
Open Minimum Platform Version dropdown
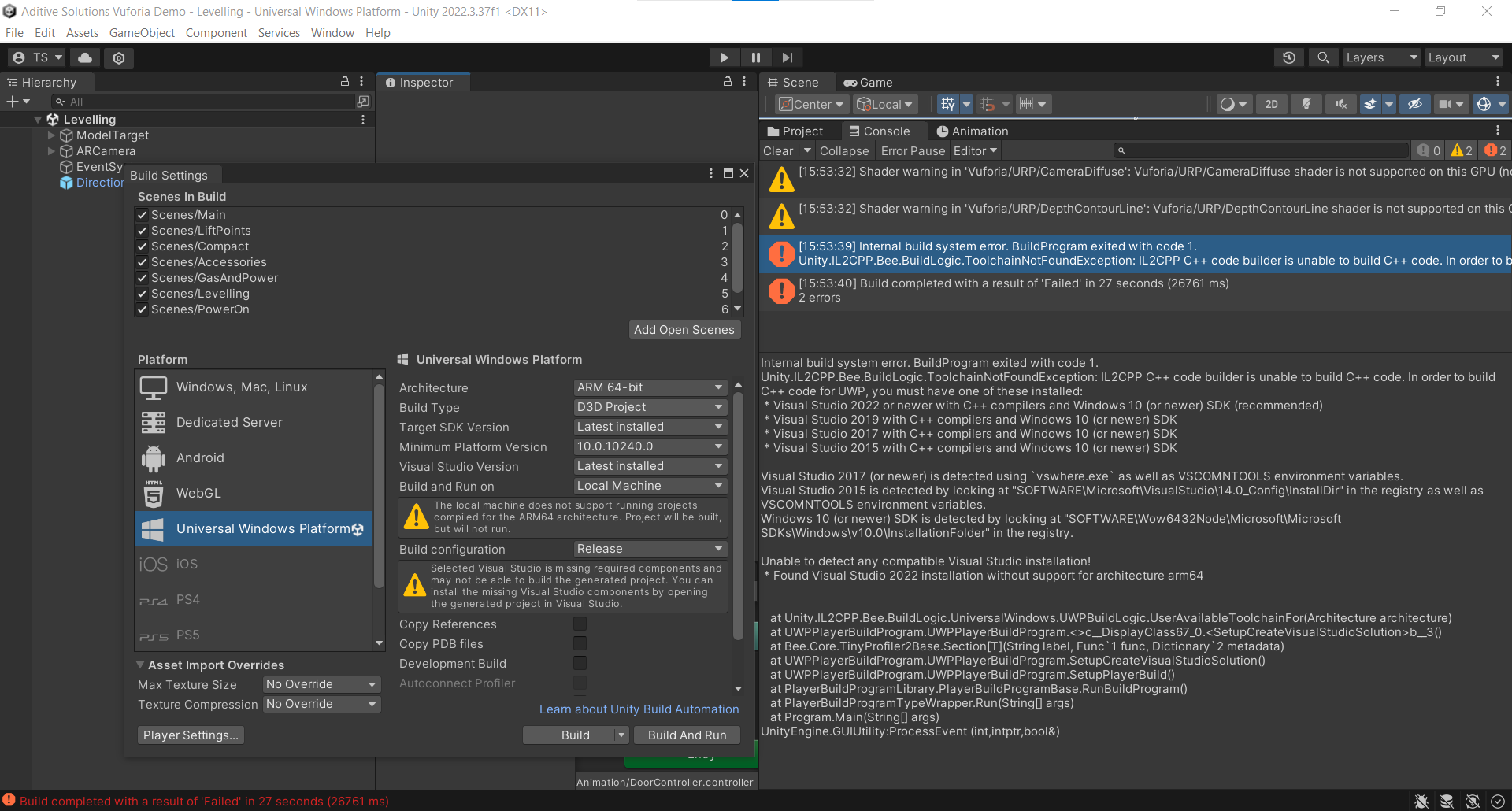pos(650,446)
